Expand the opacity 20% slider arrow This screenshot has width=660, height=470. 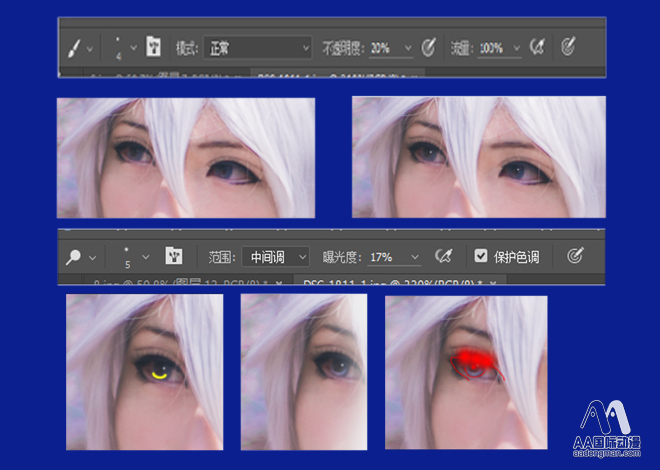tap(407, 47)
